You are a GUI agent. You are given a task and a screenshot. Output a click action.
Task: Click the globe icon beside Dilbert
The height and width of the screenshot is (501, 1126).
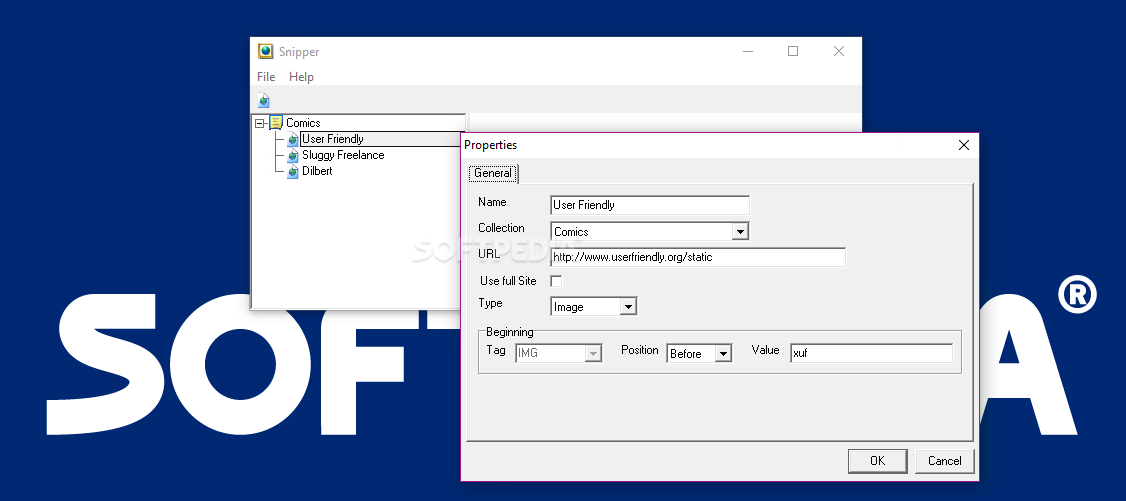tap(292, 172)
